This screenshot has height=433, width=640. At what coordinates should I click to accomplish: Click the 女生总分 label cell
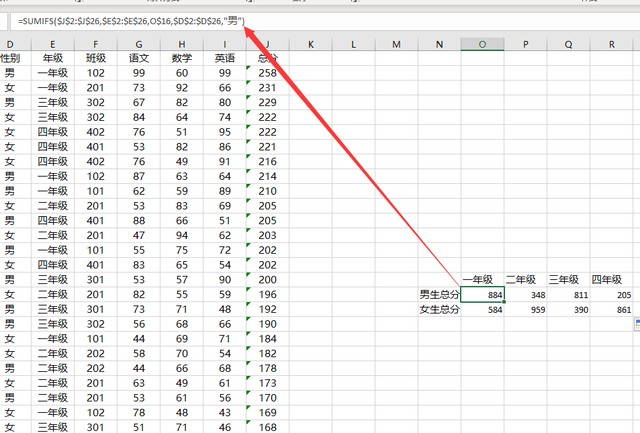click(x=439, y=309)
